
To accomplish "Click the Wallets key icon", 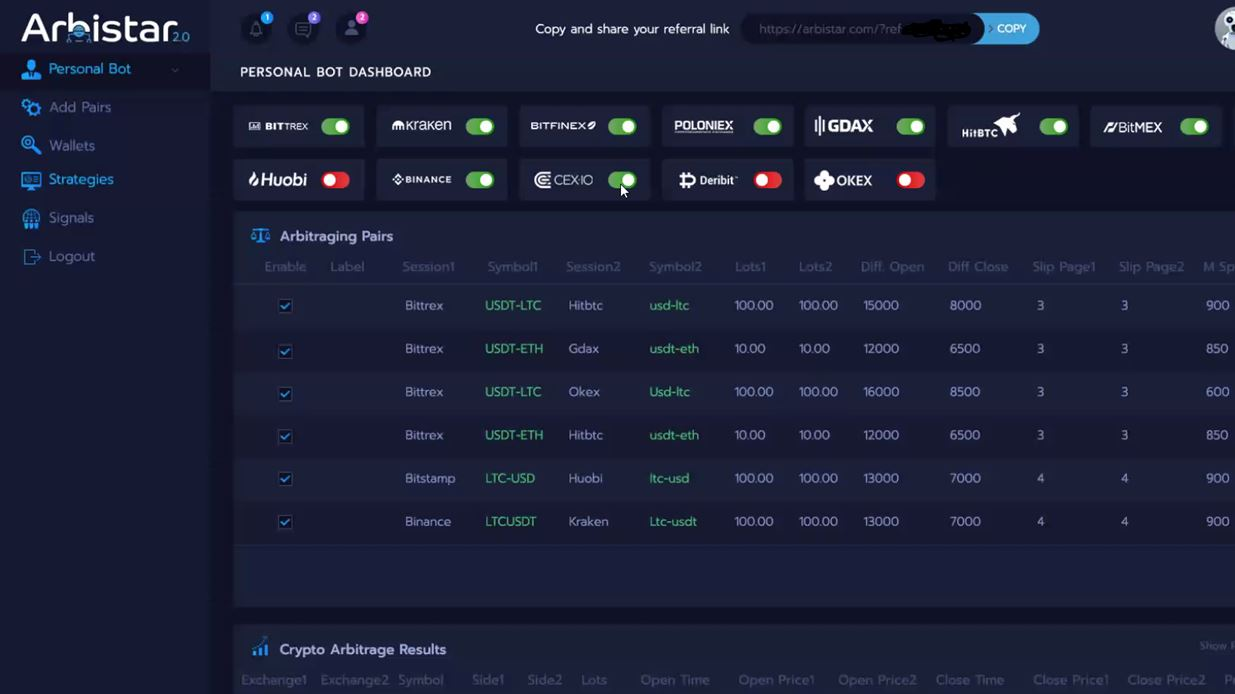I will [31, 145].
